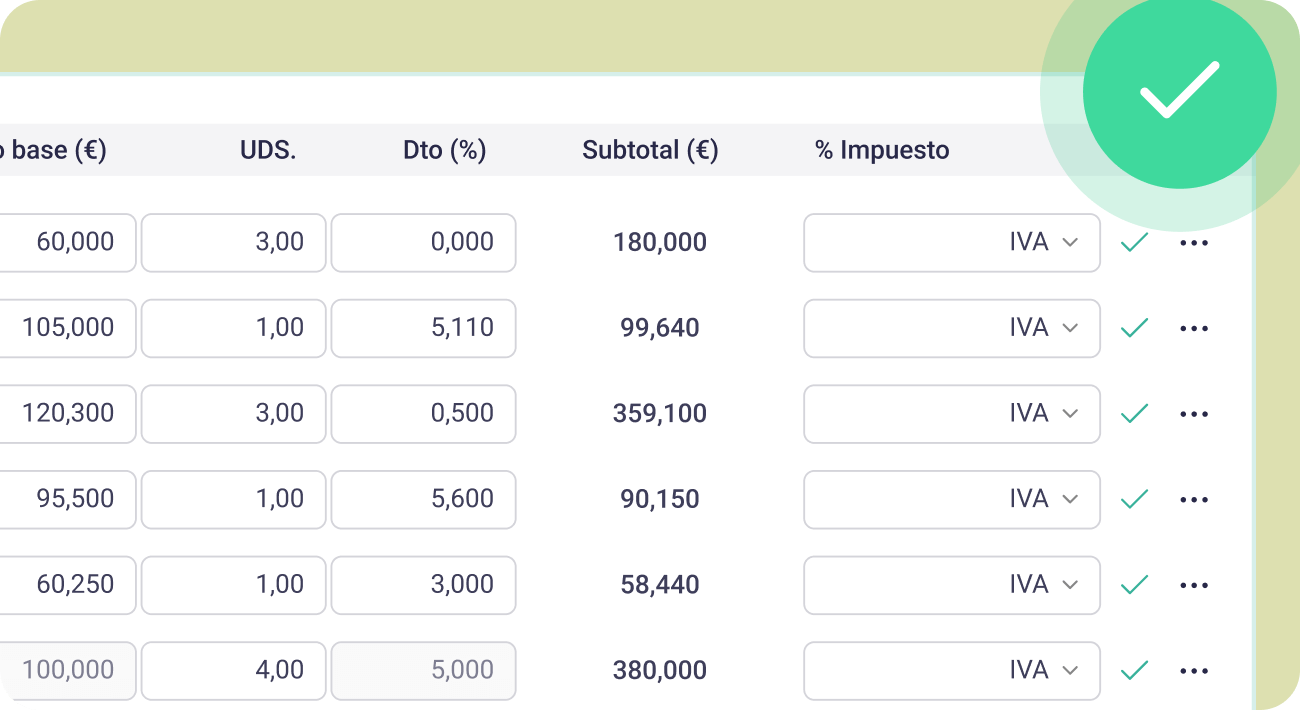Open the ellipsis options menu on the 359,100 row

point(1194,414)
